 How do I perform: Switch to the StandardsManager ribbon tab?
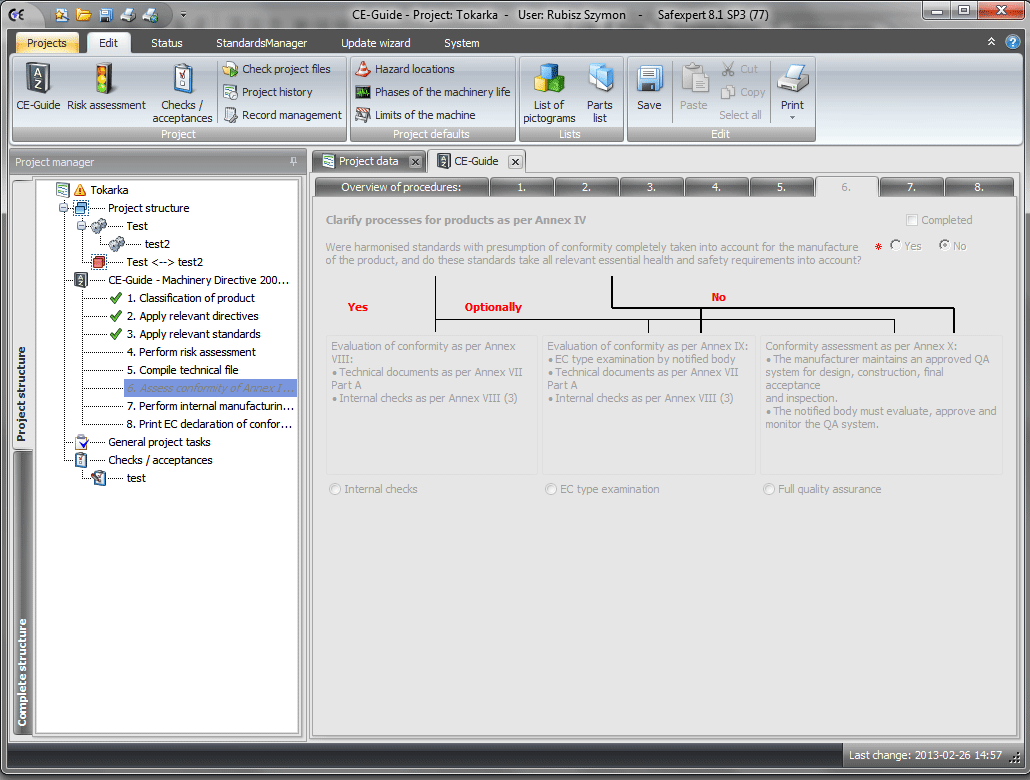point(261,43)
